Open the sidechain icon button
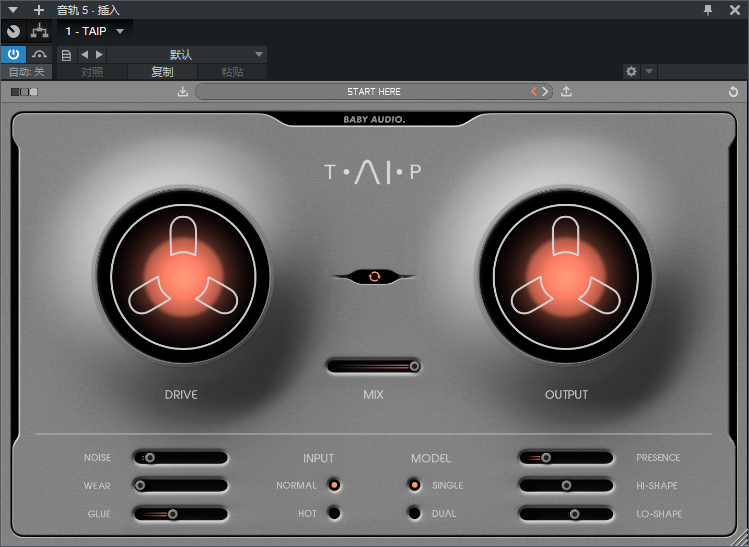The image size is (749, 547). pyautogui.click(x=39, y=54)
